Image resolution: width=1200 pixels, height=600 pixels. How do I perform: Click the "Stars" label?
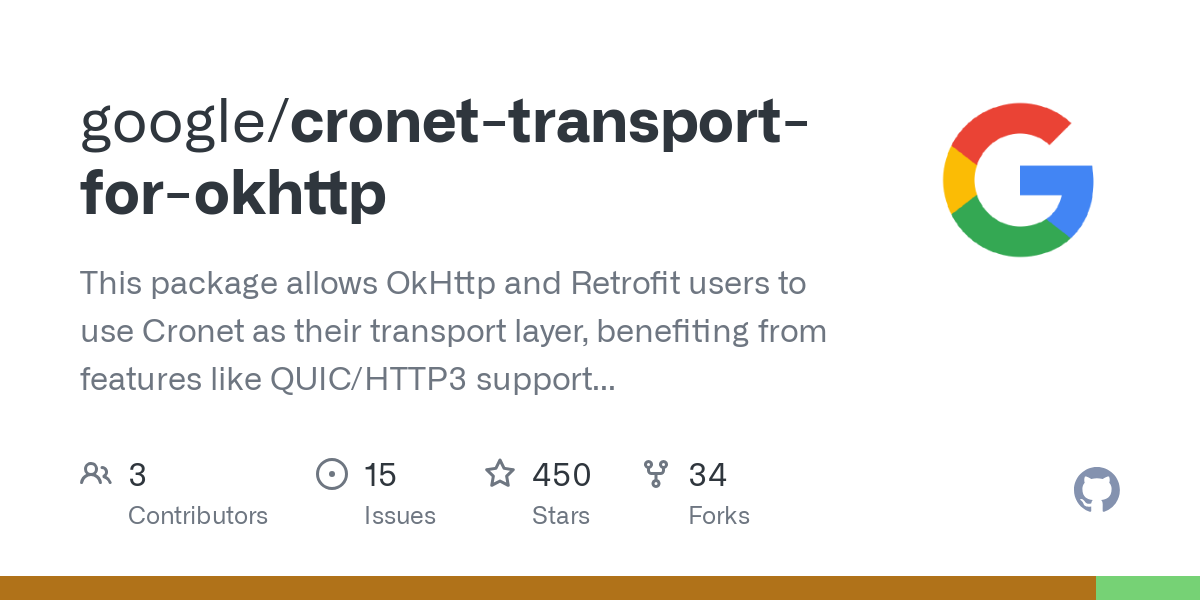click(561, 516)
